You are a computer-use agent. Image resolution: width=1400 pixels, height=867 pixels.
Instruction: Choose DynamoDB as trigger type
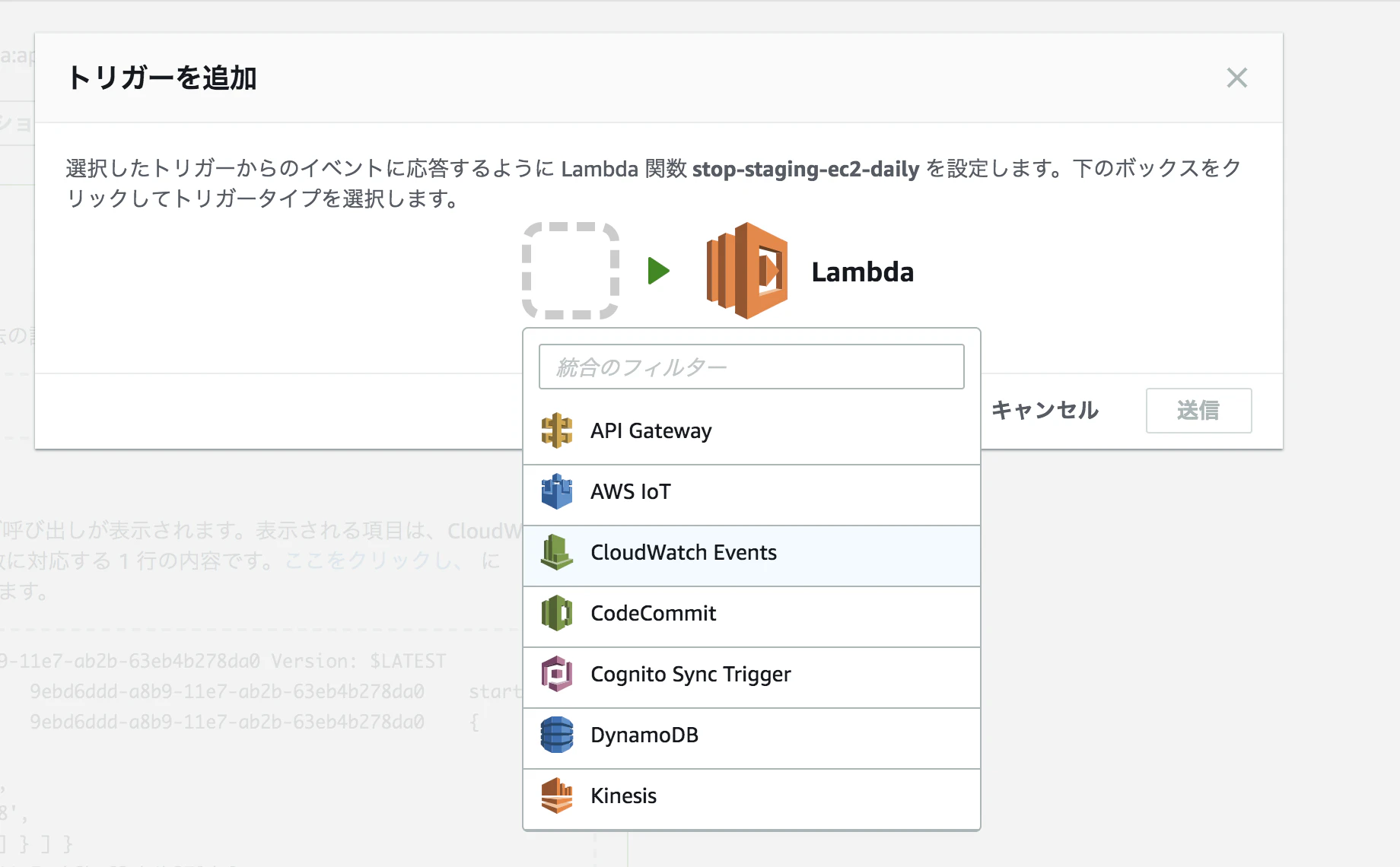coord(752,738)
